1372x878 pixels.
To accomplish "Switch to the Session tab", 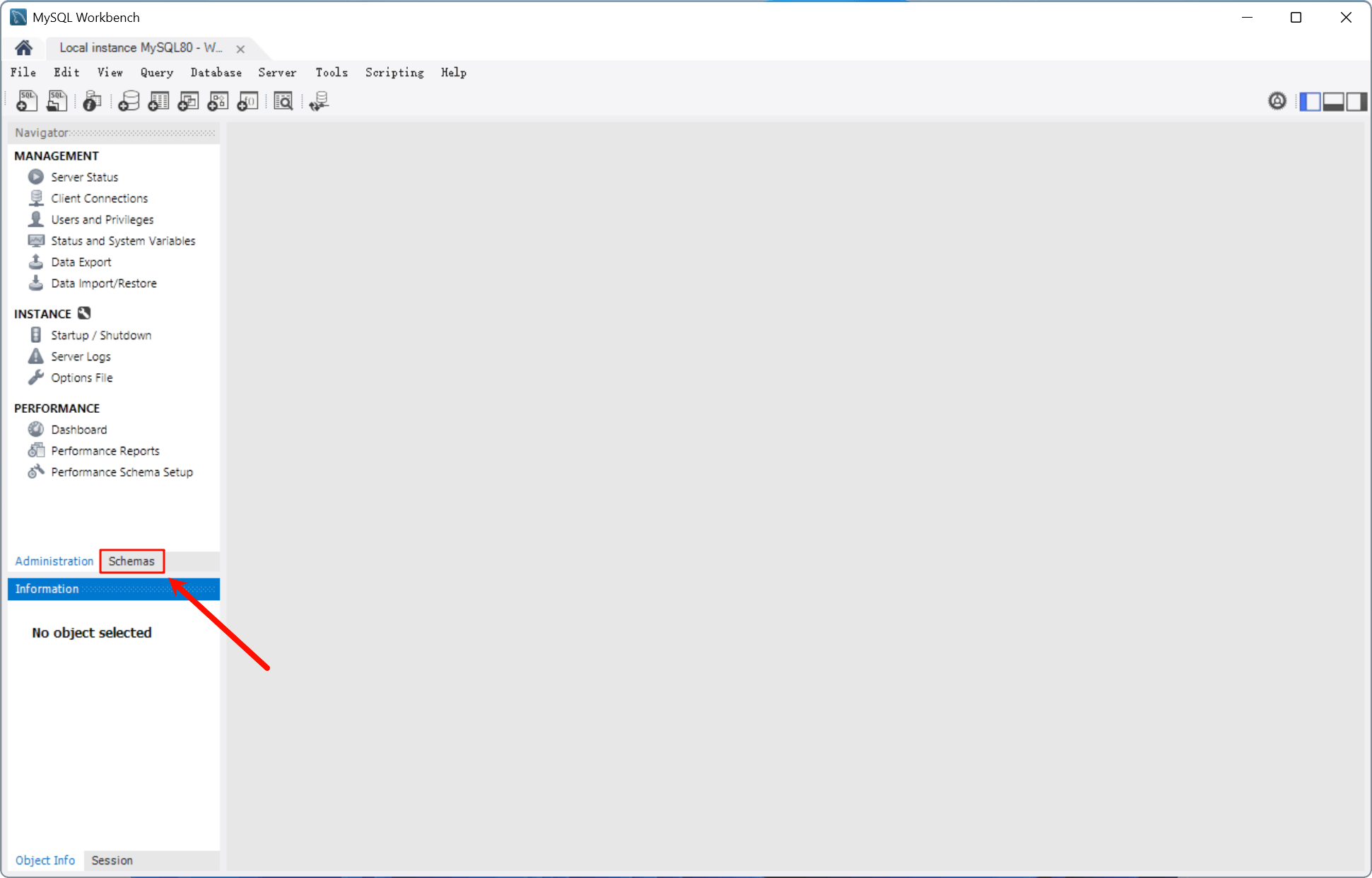I will tap(112, 860).
